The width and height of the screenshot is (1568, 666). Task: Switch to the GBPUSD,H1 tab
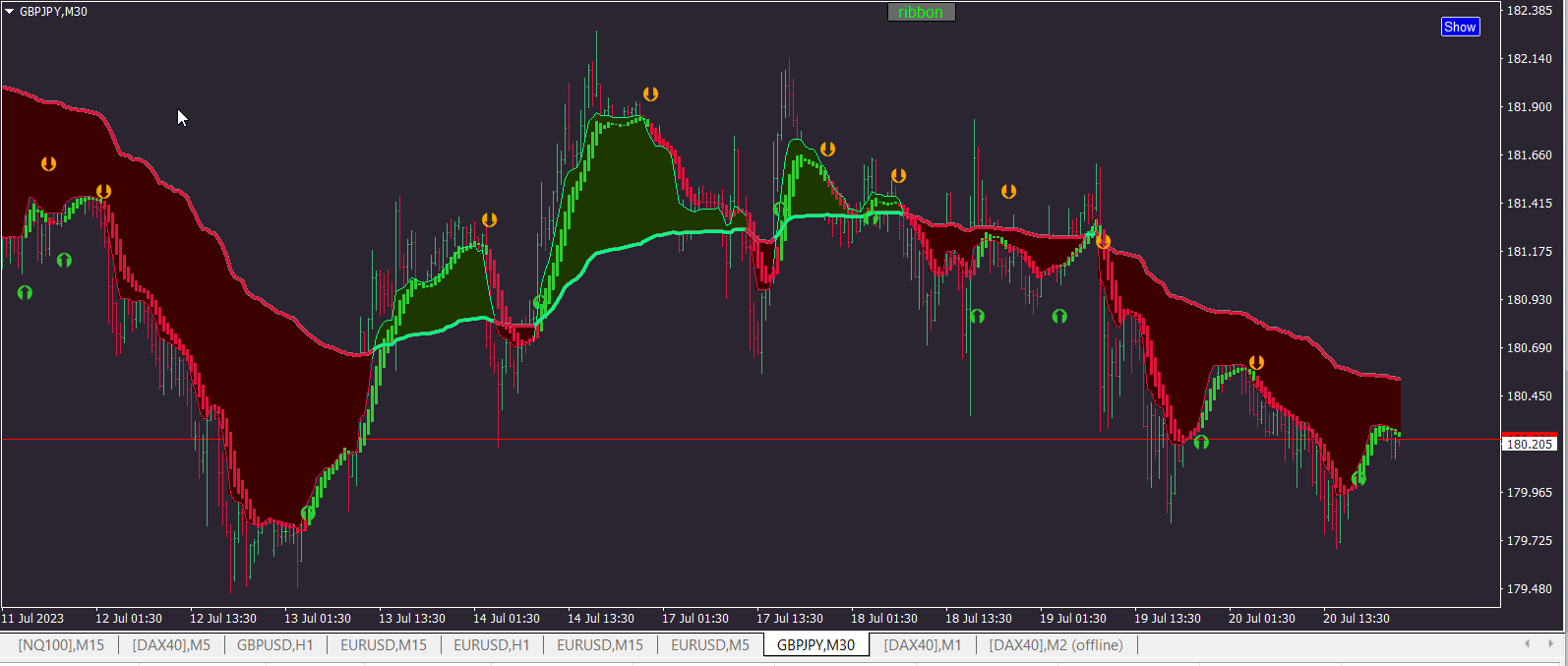click(275, 645)
